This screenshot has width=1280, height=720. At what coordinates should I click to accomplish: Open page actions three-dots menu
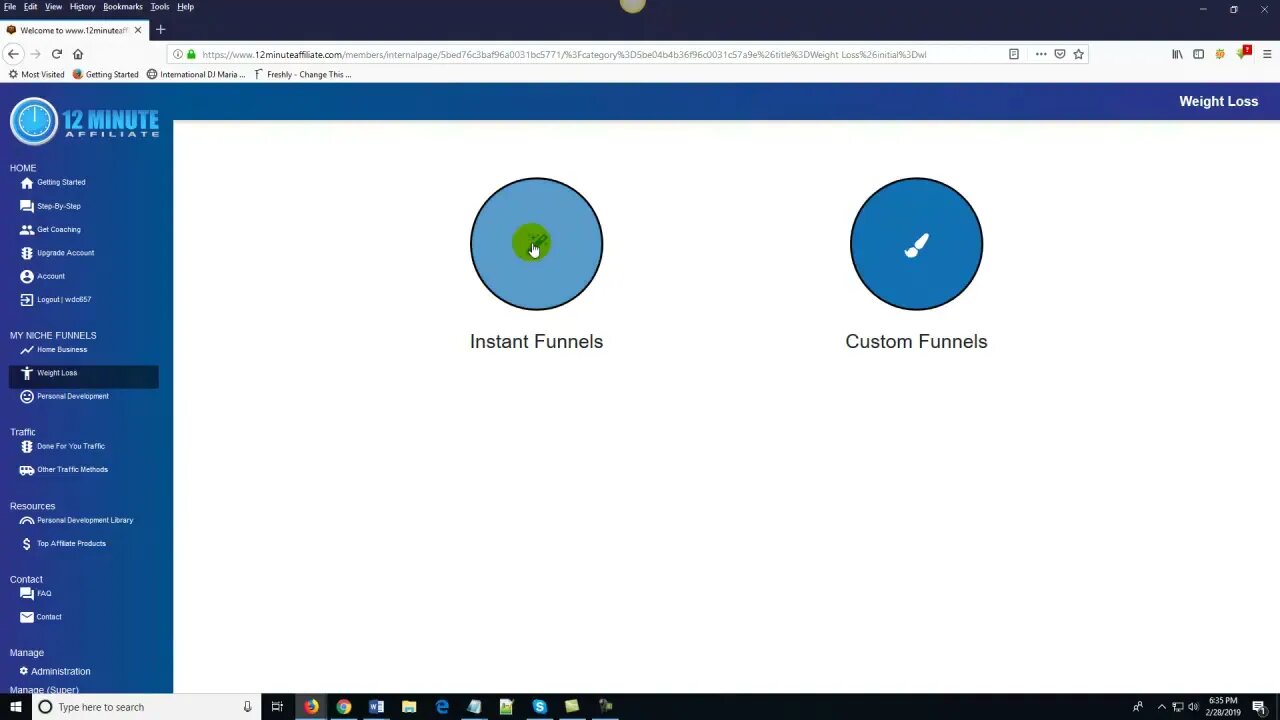pos(1041,54)
